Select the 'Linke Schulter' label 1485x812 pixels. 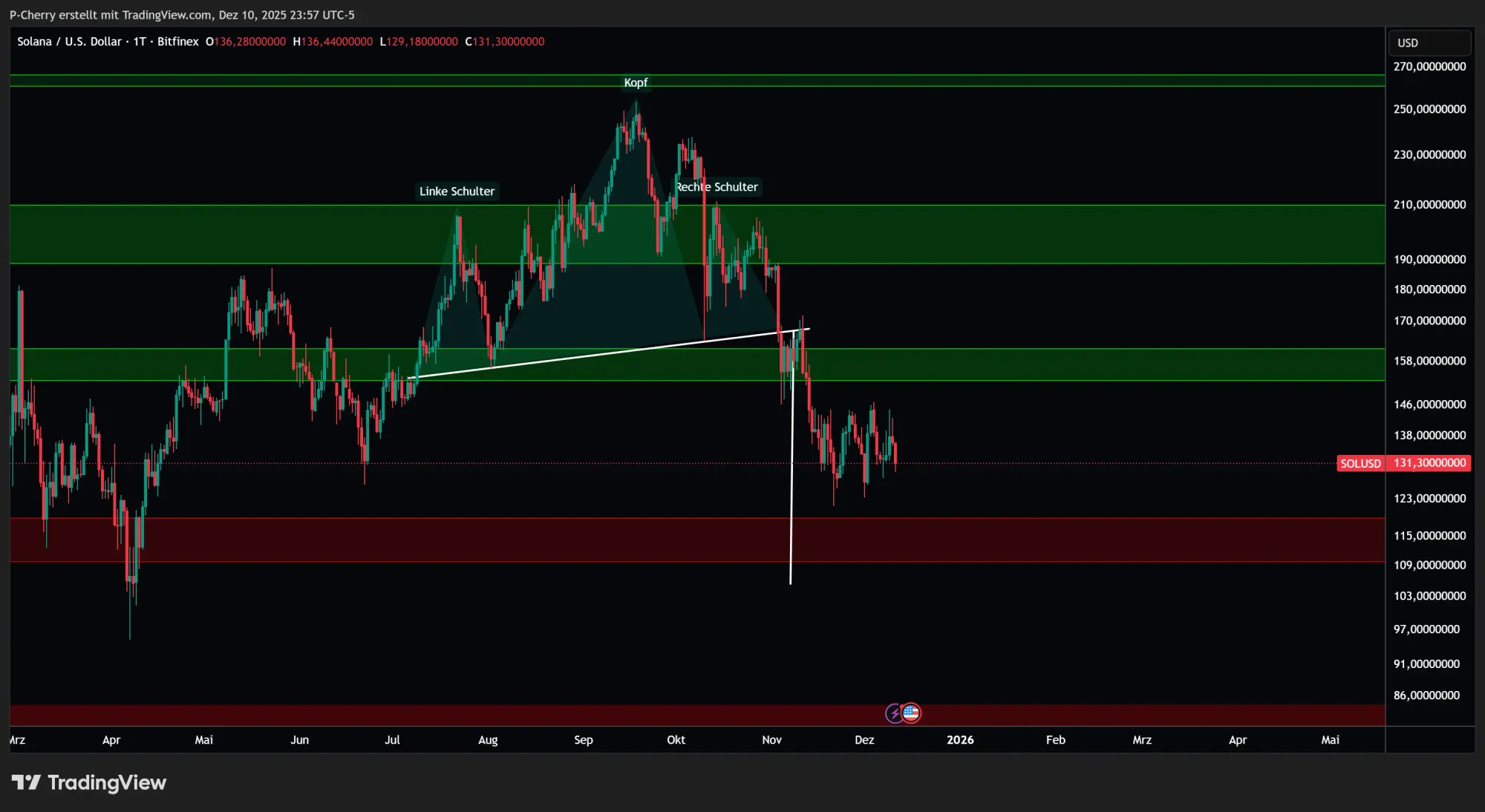457,191
